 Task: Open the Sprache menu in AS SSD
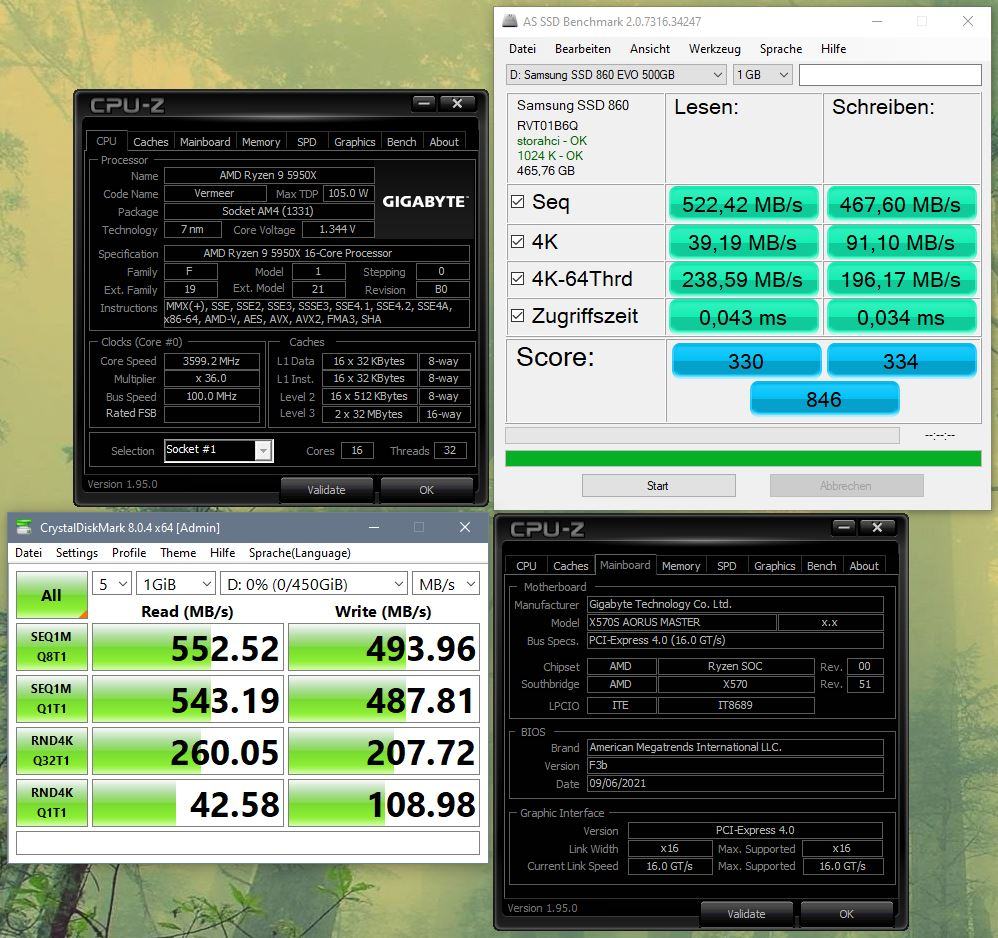coord(781,49)
